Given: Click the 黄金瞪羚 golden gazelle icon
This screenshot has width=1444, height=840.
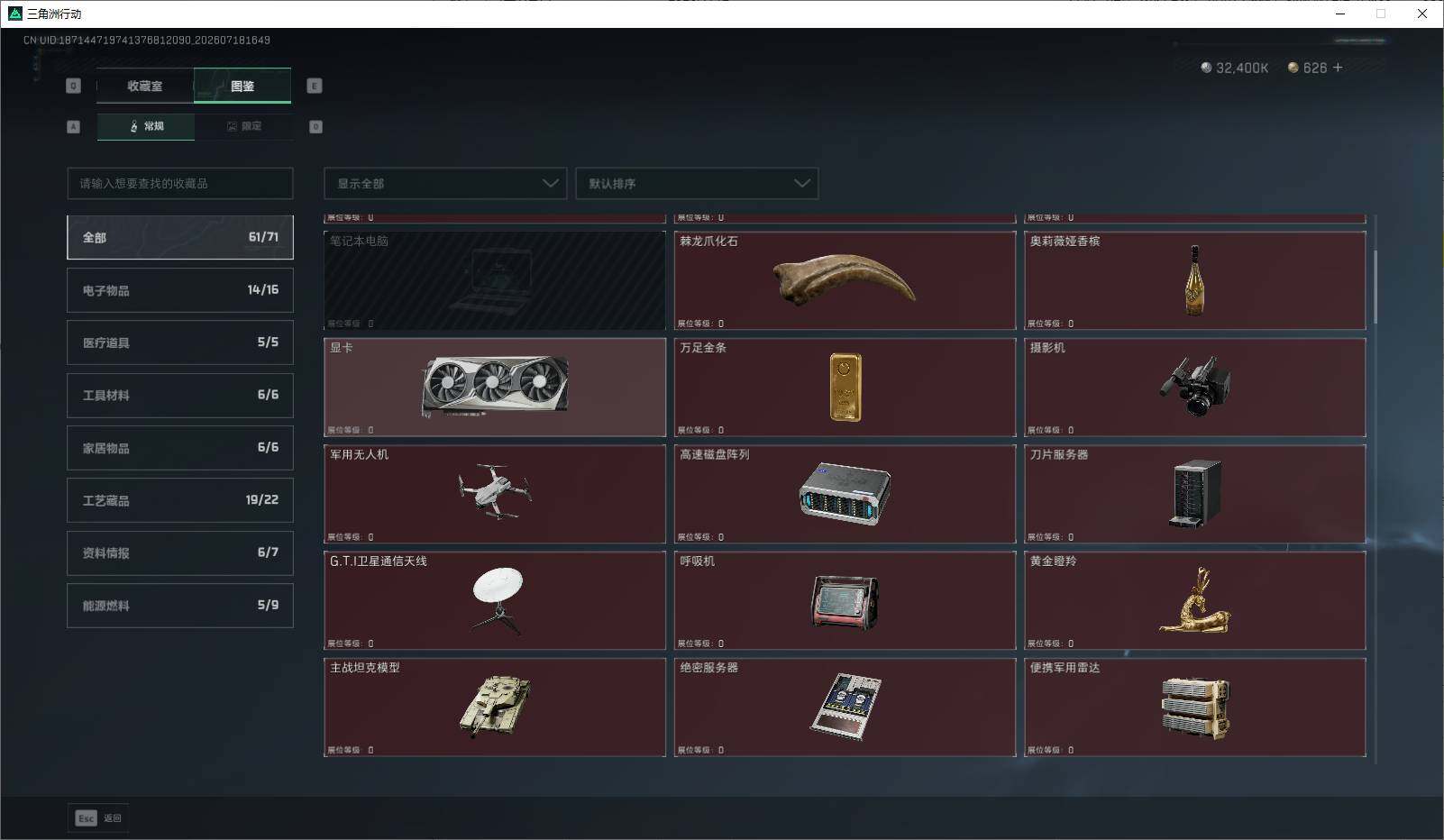Looking at the screenshot, I should click(x=1195, y=599).
